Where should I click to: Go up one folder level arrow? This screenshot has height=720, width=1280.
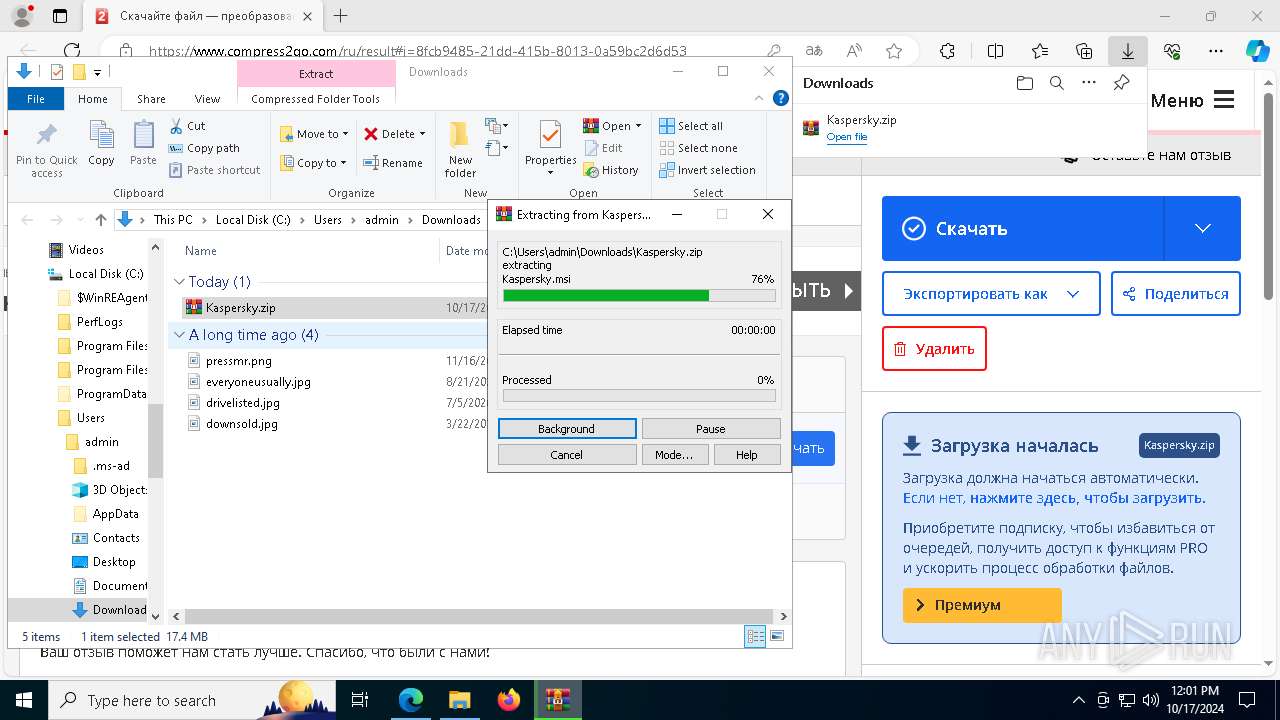tap(100, 220)
